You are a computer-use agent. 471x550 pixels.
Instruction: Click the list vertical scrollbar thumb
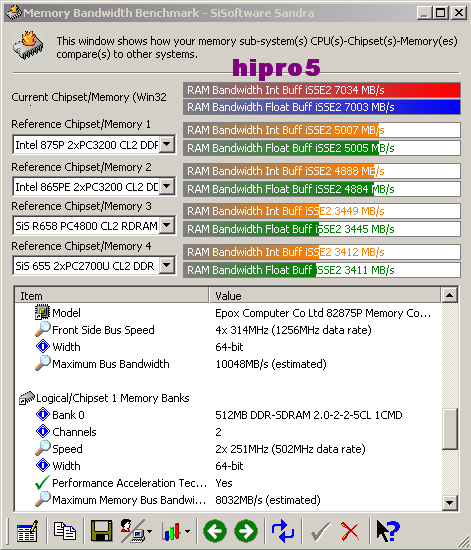(x=450, y=429)
